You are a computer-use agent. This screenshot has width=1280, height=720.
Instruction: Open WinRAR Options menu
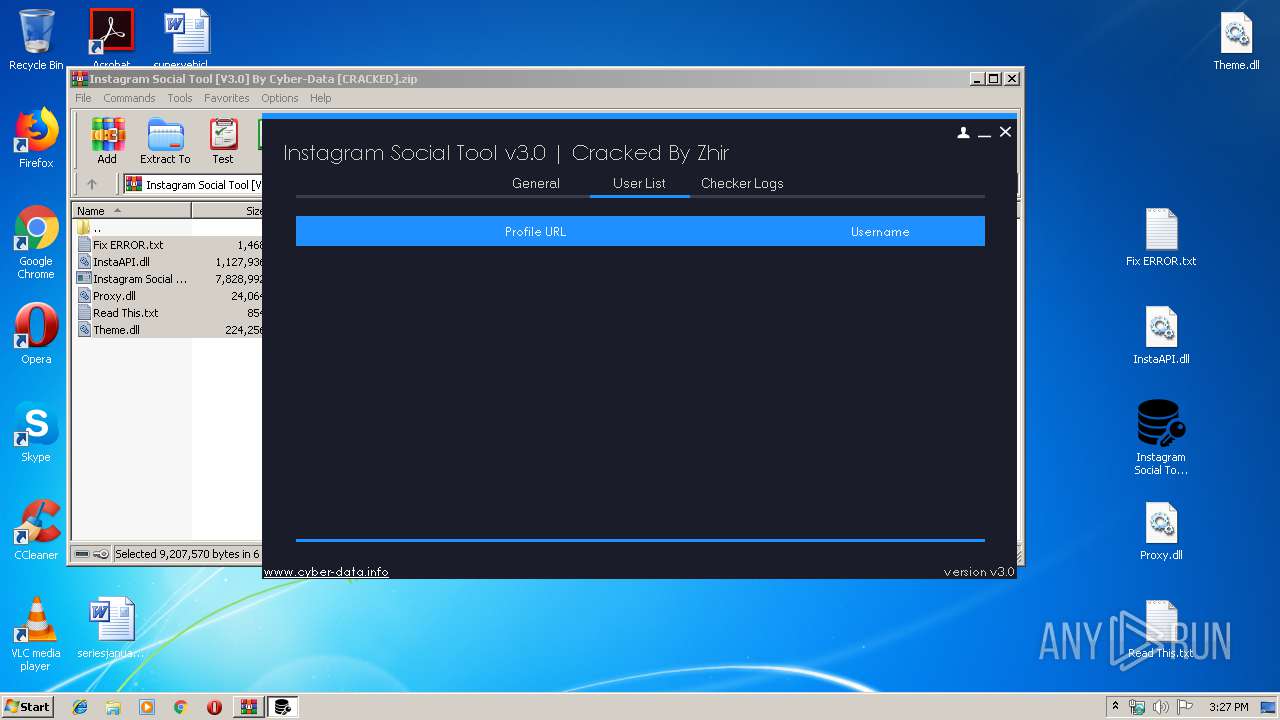280,98
